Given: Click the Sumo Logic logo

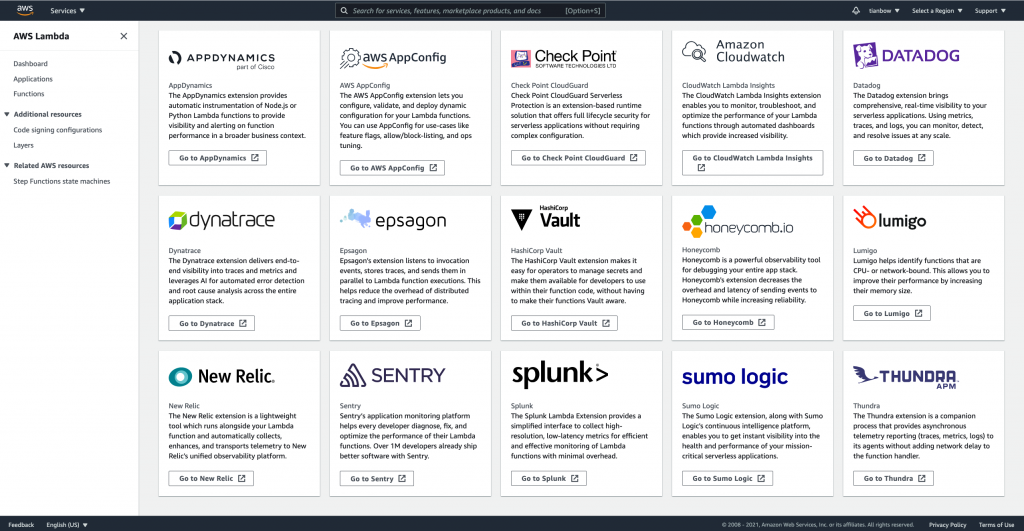Looking at the screenshot, I should pos(735,377).
